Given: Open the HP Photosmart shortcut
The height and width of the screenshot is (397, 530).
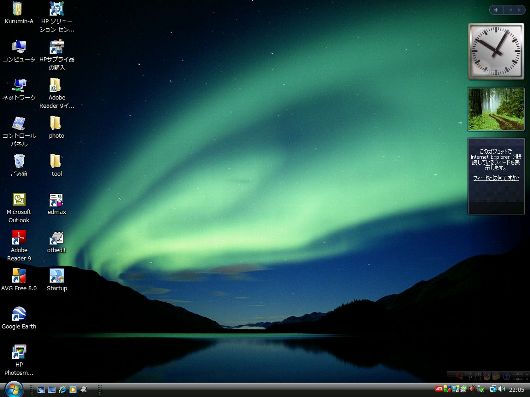Looking at the screenshot, I should tap(19, 360).
